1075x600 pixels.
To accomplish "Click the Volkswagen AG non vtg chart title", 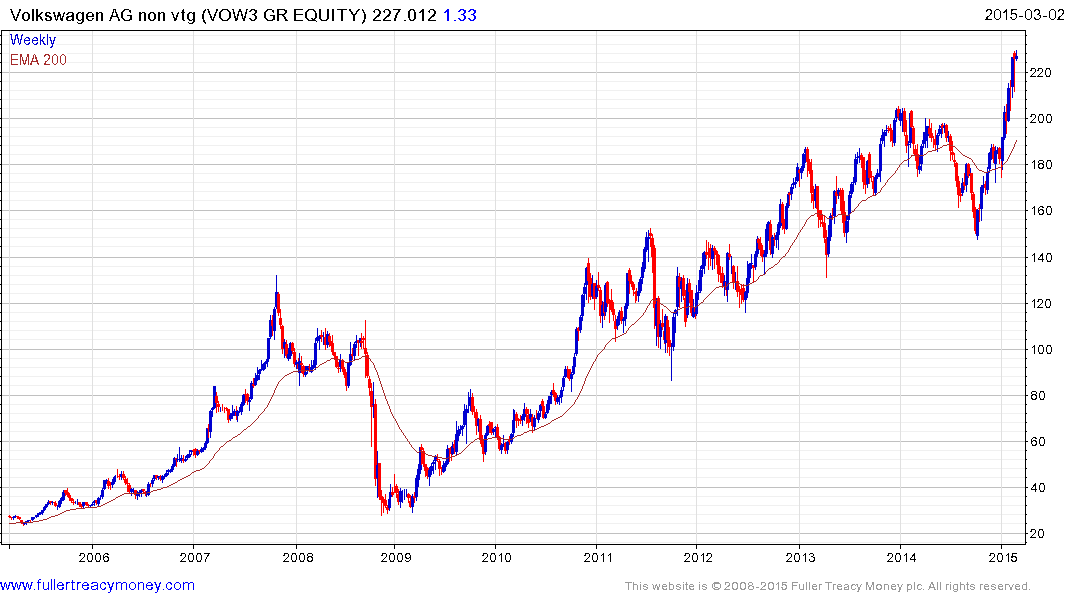I will (x=188, y=15).
